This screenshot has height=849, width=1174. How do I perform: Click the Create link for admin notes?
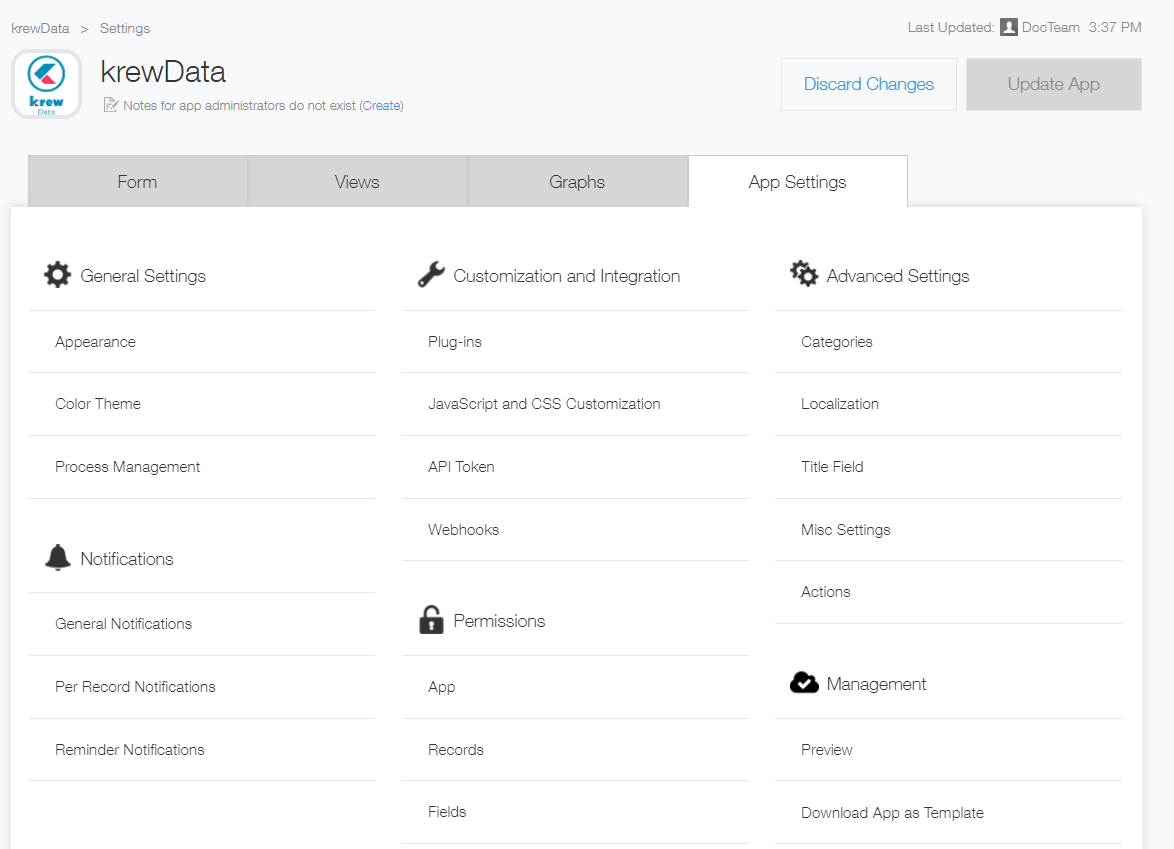click(381, 105)
